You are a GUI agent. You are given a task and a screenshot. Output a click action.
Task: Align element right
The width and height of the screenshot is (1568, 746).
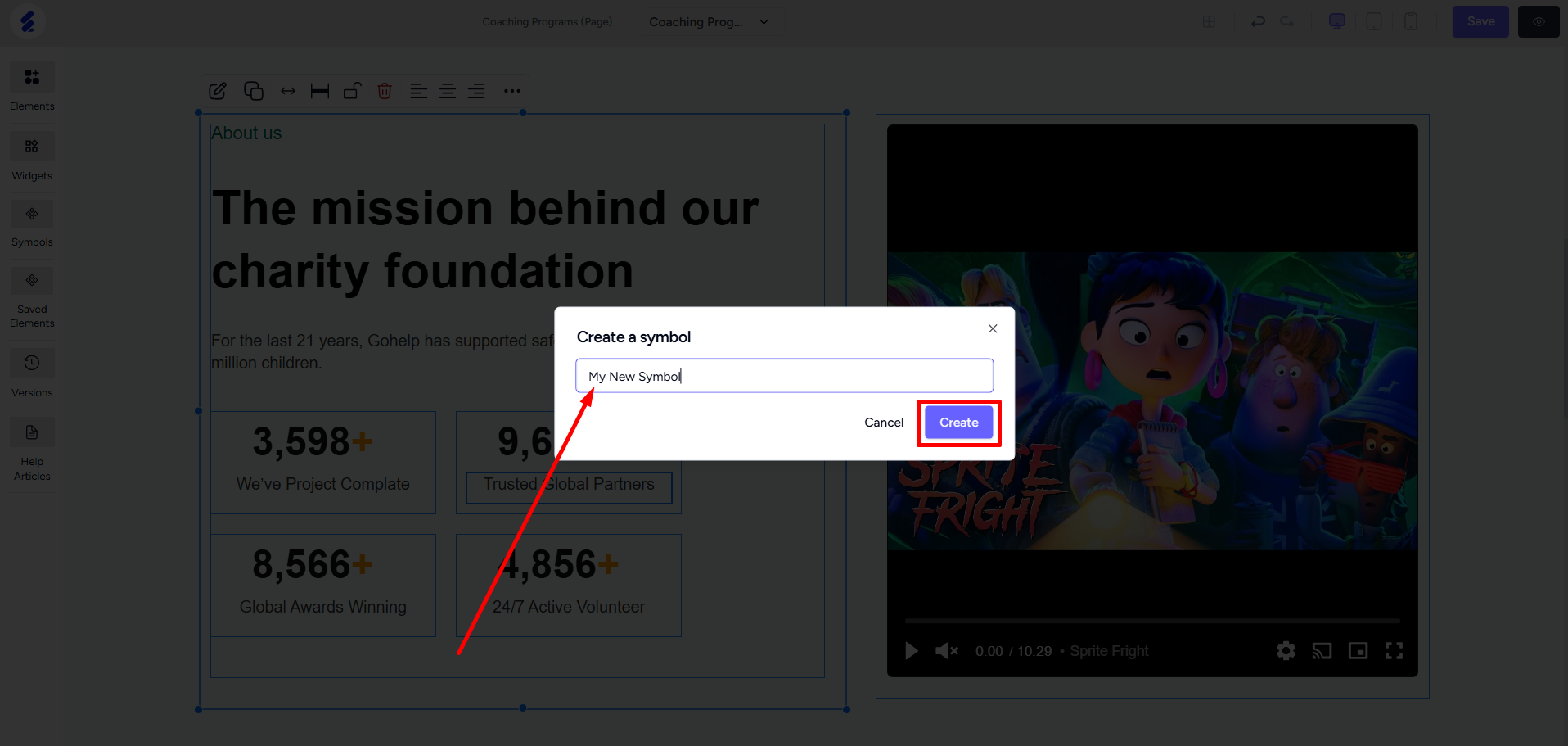pos(476,91)
